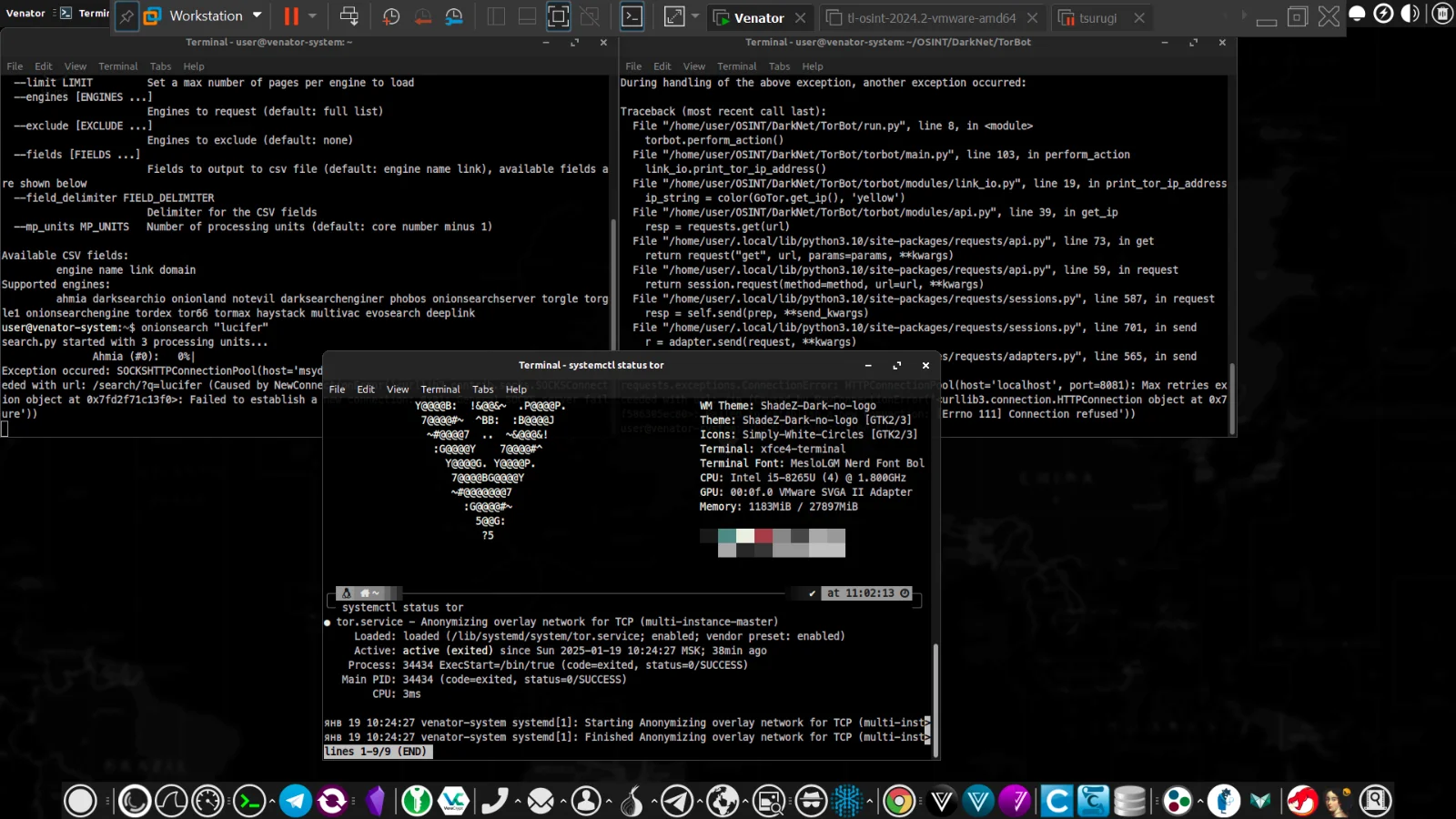Click the paper plane dock icon

click(677, 801)
